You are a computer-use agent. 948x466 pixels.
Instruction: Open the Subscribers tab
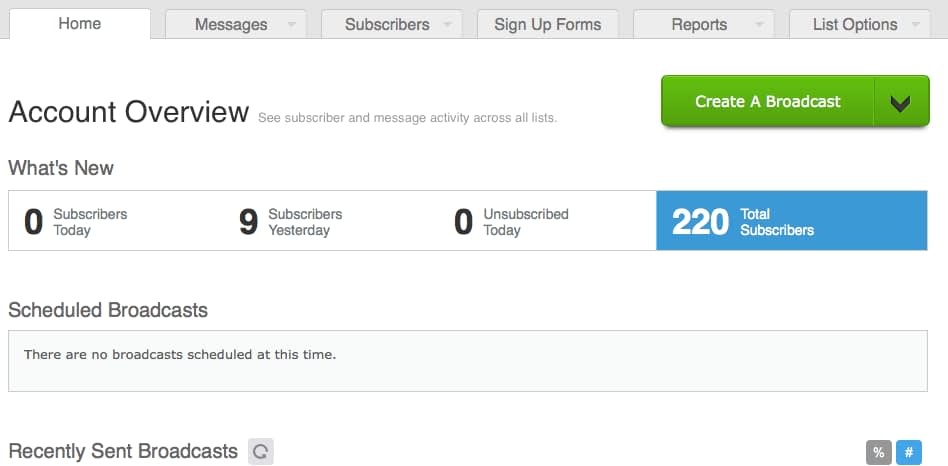(387, 25)
